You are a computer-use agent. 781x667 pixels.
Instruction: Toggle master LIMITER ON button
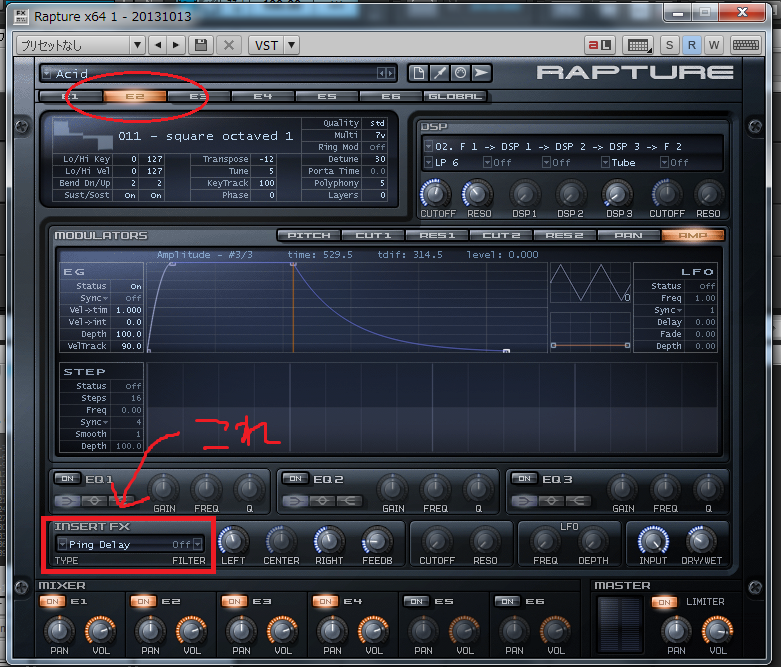664,602
